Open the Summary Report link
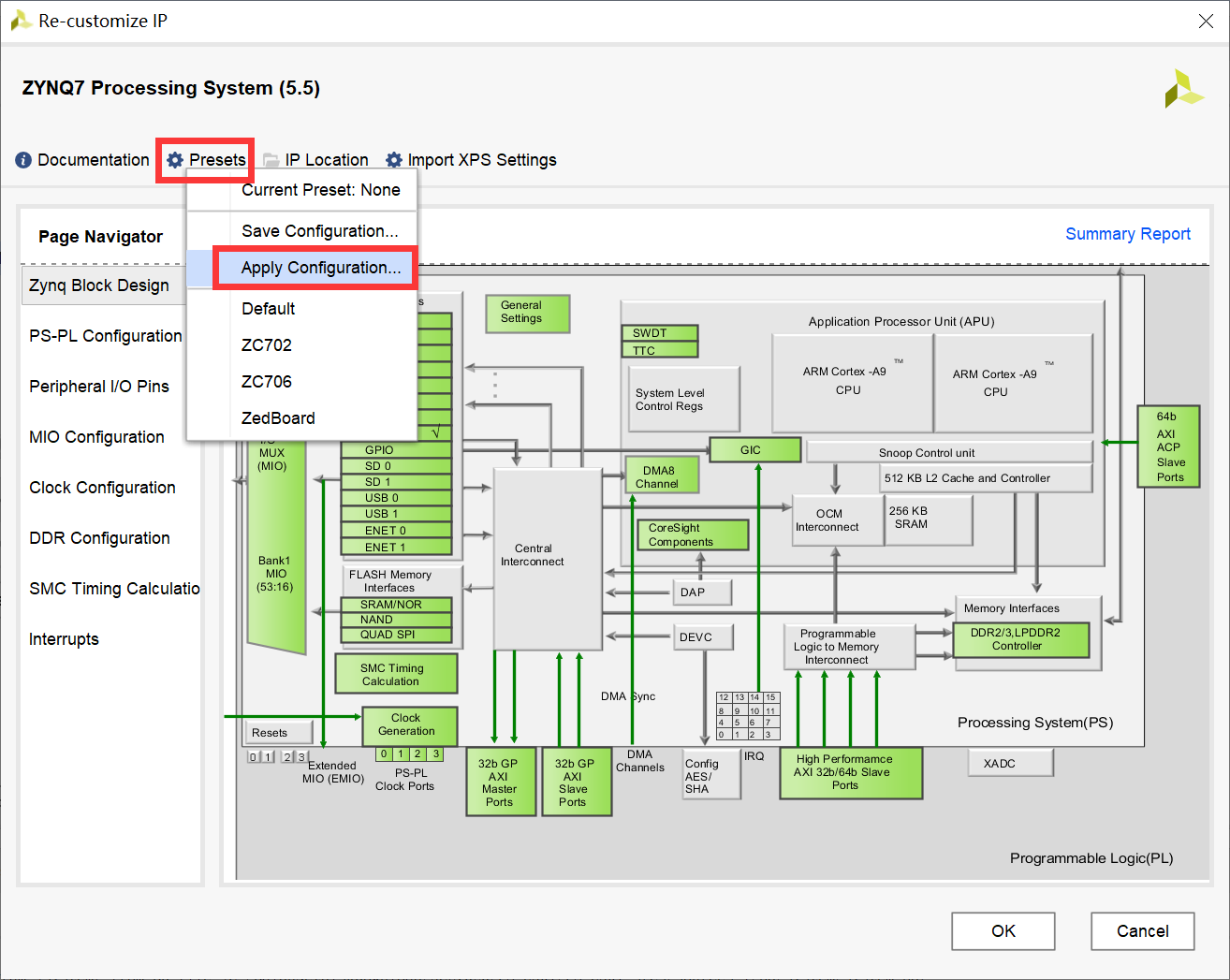This screenshot has width=1230, height=980. click(x=1128, y=234)
